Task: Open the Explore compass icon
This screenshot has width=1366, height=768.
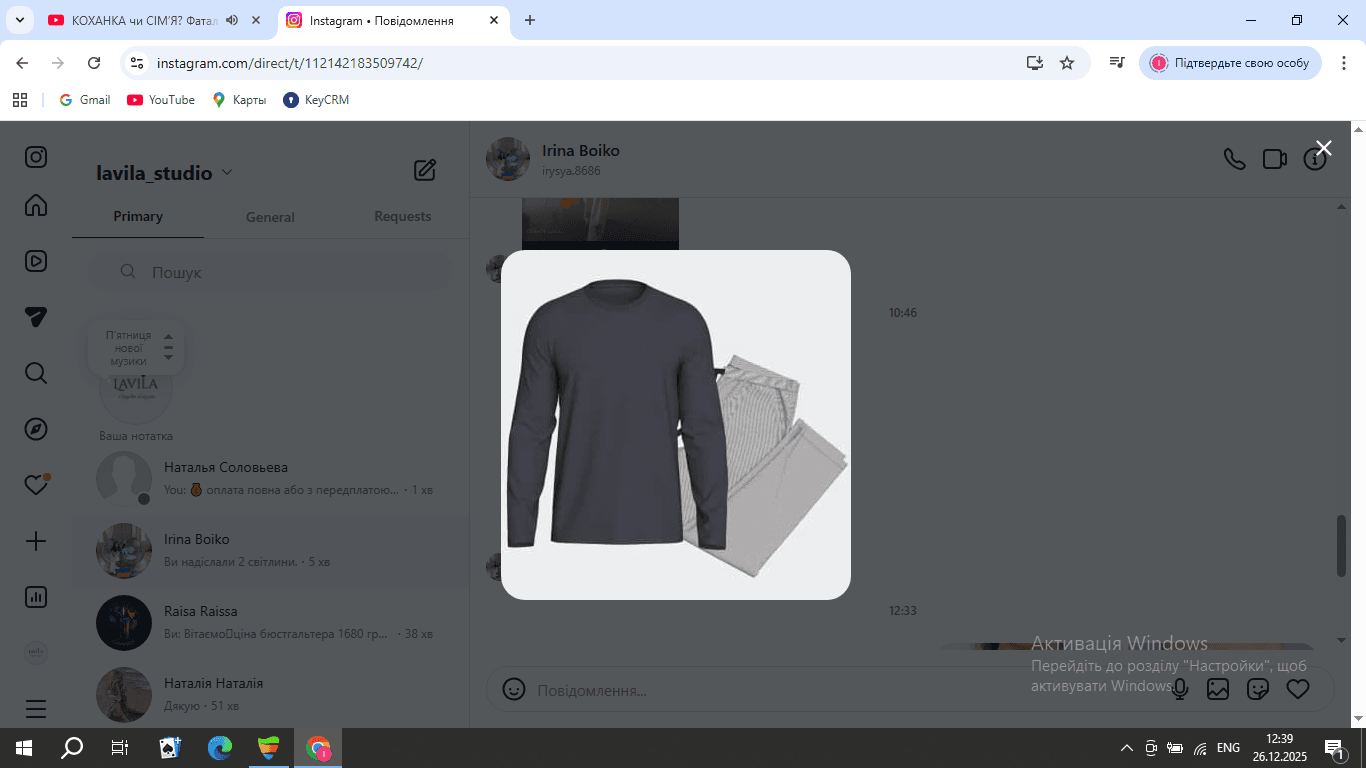Action: (x=36, y=429)
